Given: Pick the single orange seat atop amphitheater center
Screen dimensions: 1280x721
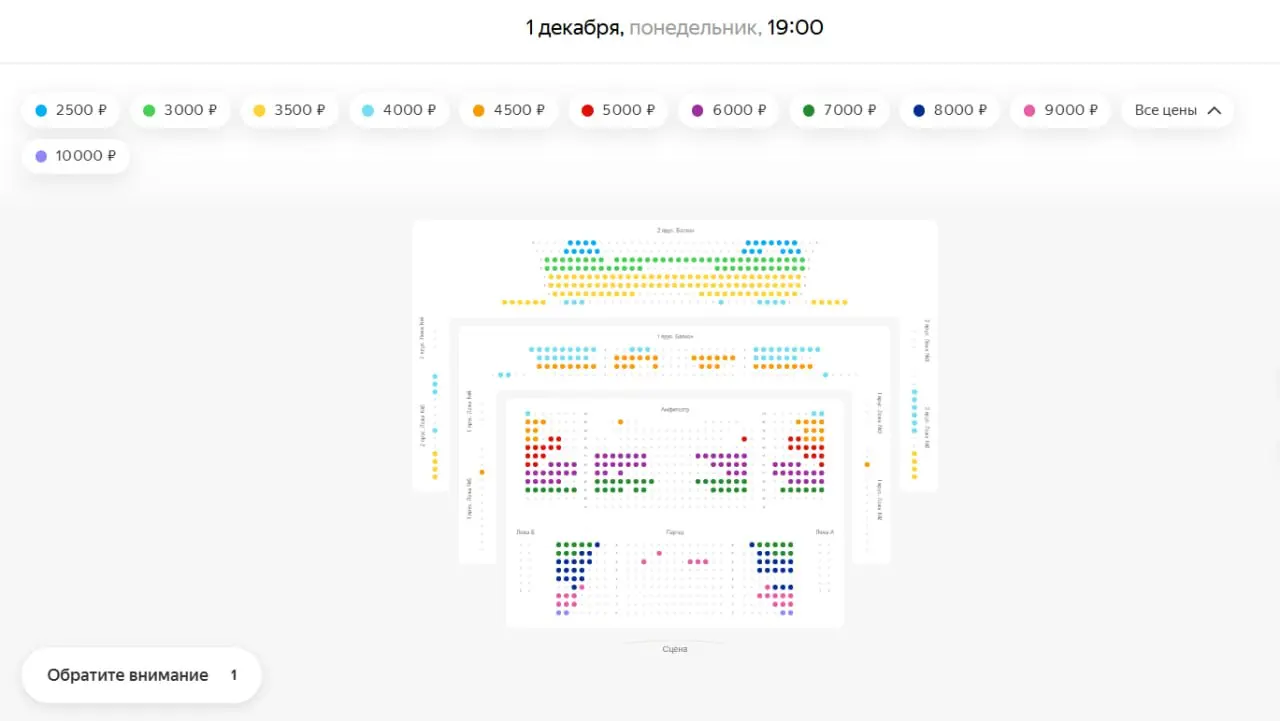Looking at the screenshot, I should pos(620,422).
